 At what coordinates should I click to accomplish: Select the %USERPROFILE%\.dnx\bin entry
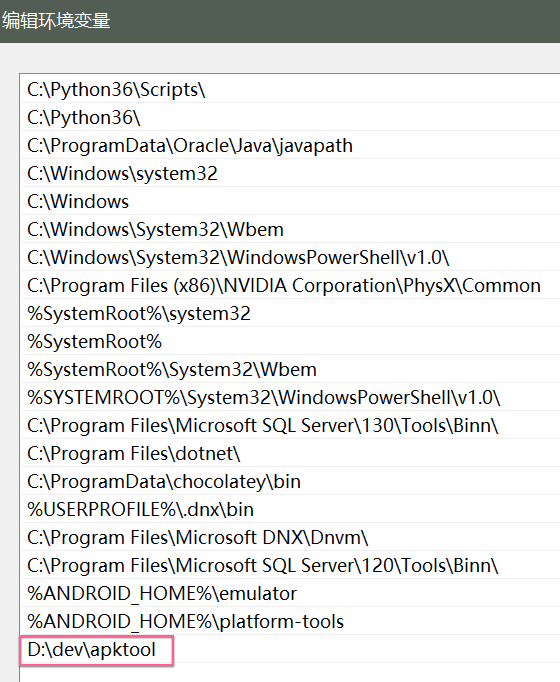[290, 509]
